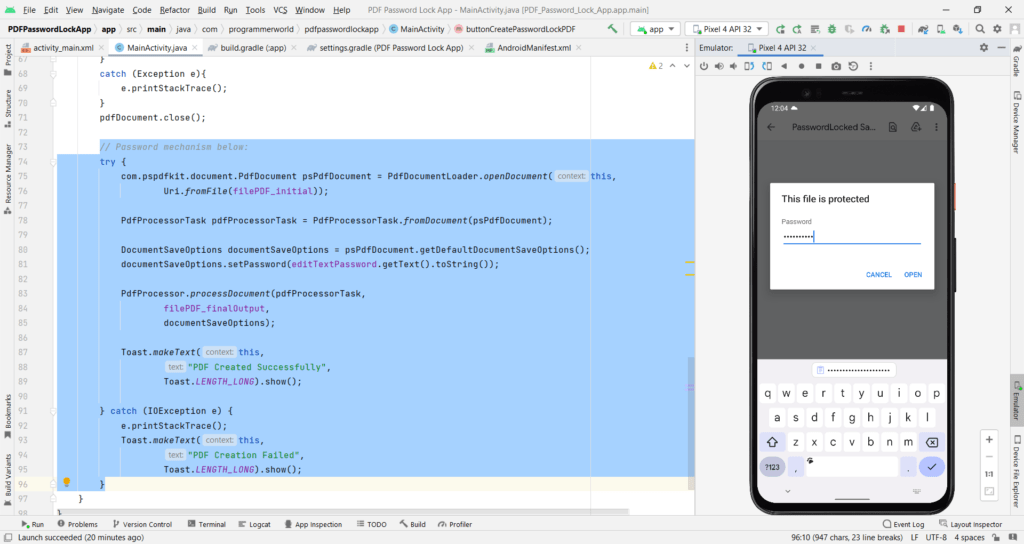This screenshot has width=1024, height=544.
Task: Open the Refactor menu
Action: (174, 10)
